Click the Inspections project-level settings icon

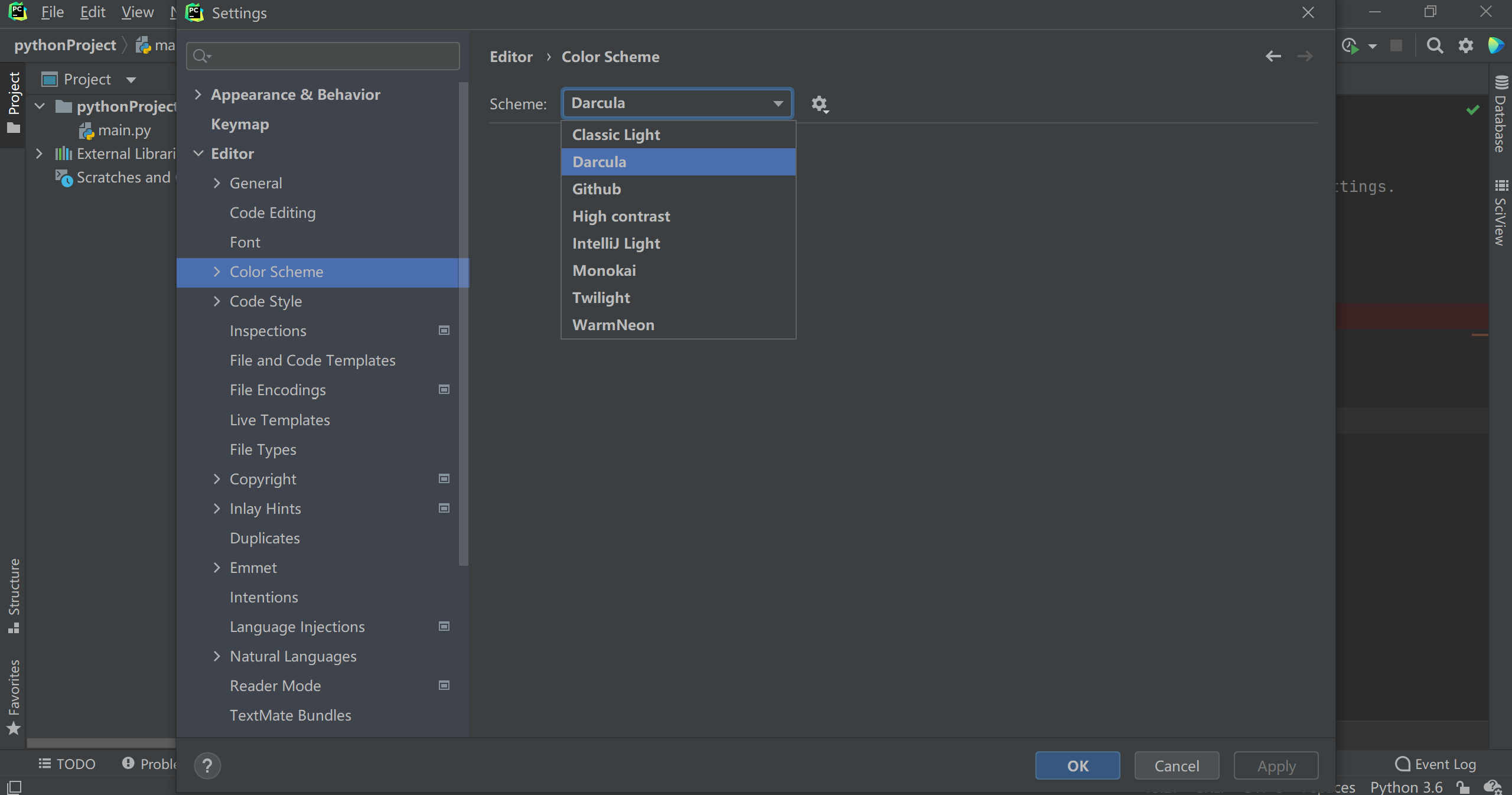pos(444,331)
